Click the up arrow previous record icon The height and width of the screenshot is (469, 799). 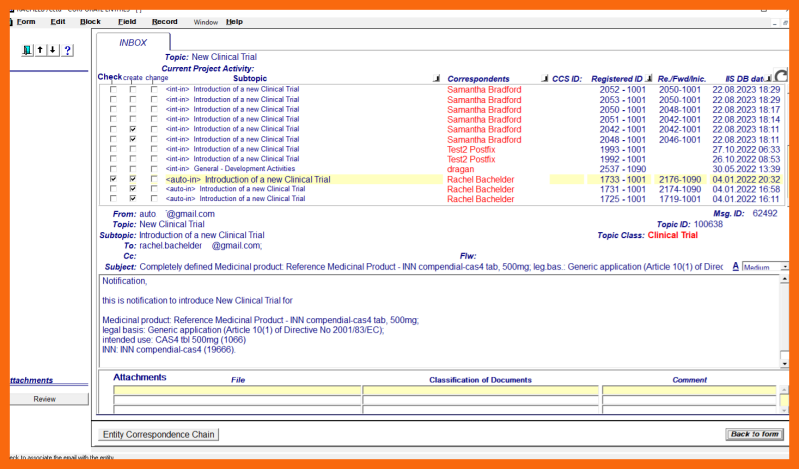click(x=39, y=50)
